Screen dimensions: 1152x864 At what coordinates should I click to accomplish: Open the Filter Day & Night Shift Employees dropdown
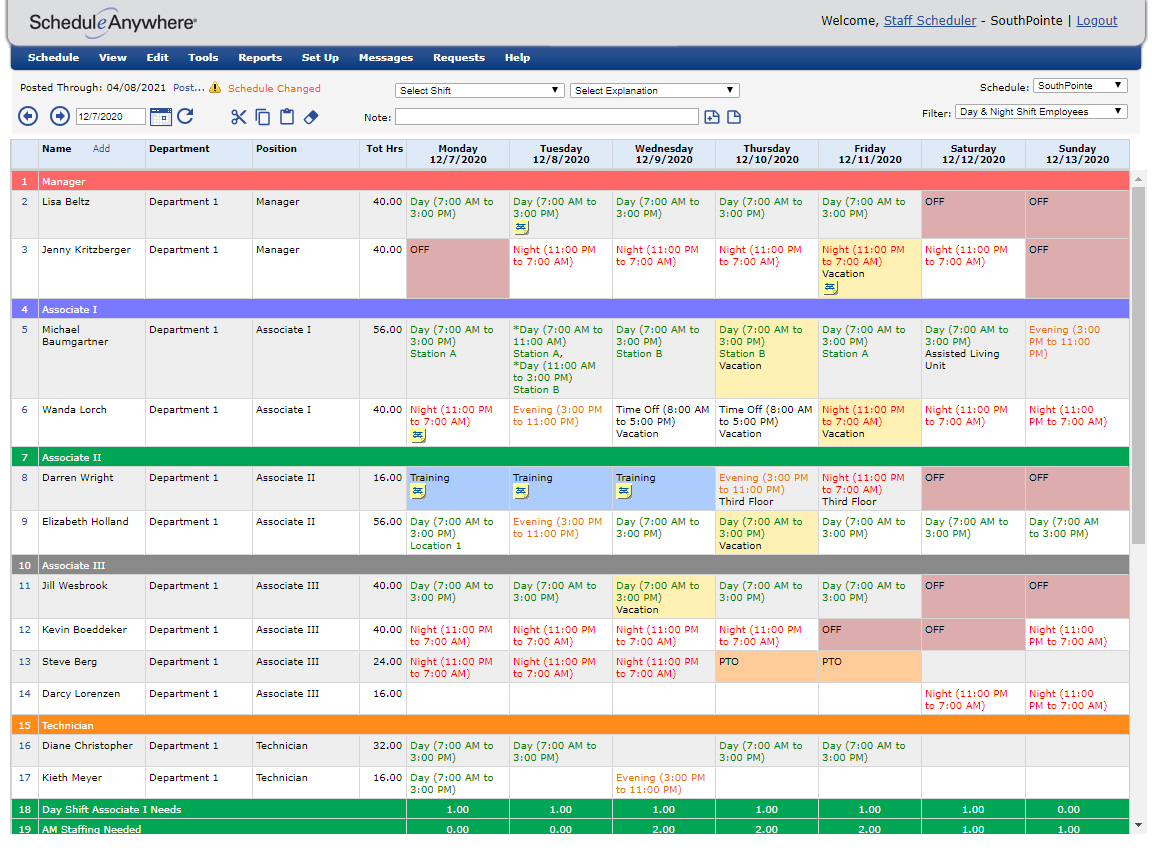[1041, 112]
